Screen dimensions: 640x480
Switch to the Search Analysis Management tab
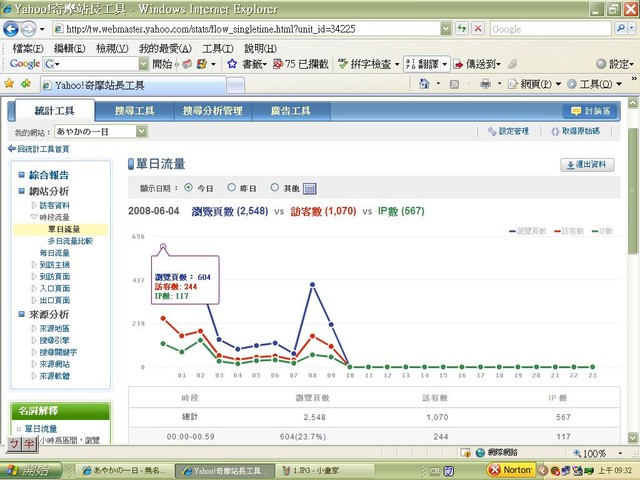pos(213,111)
